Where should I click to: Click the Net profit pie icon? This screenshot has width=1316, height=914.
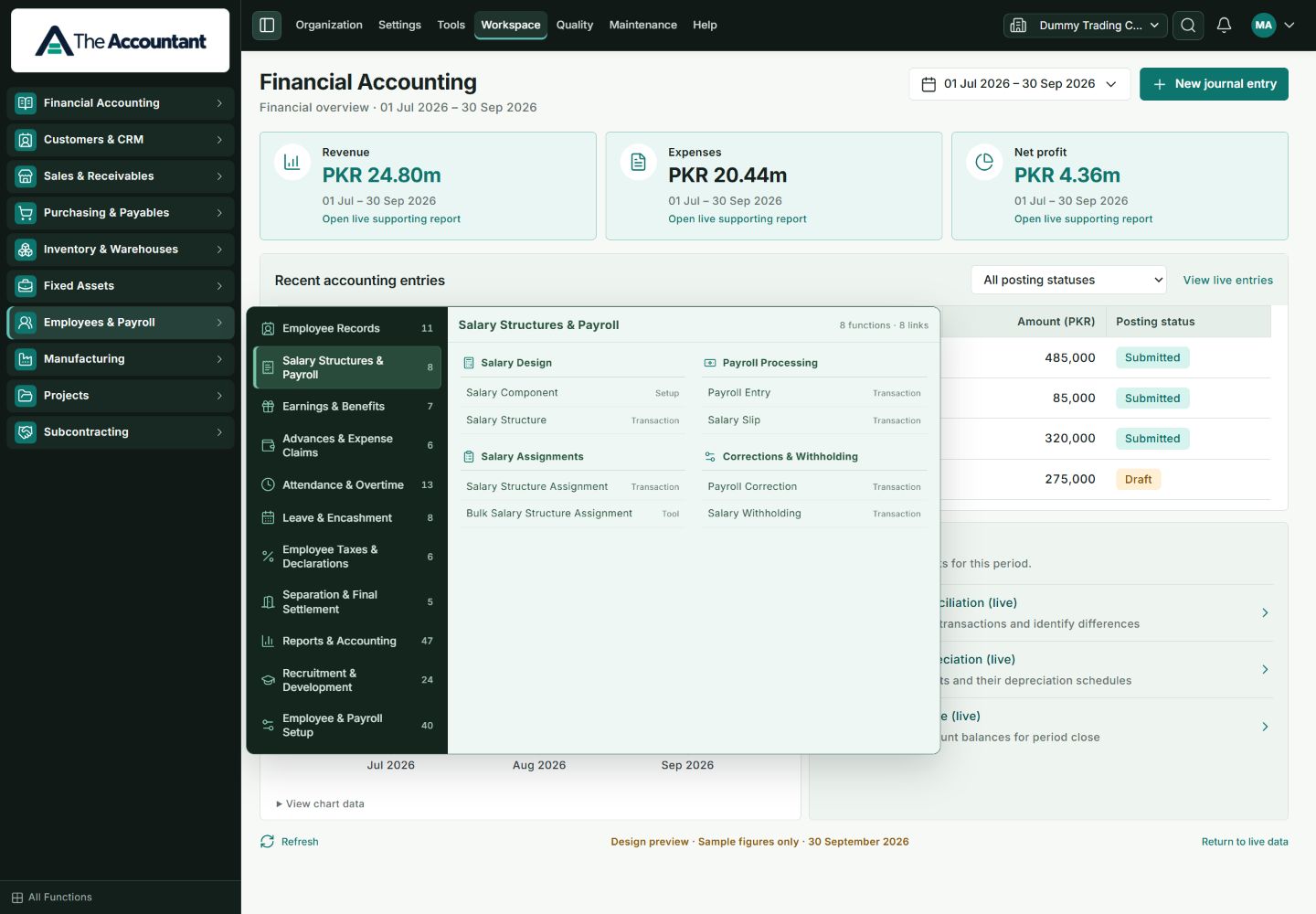click(984, 162)
